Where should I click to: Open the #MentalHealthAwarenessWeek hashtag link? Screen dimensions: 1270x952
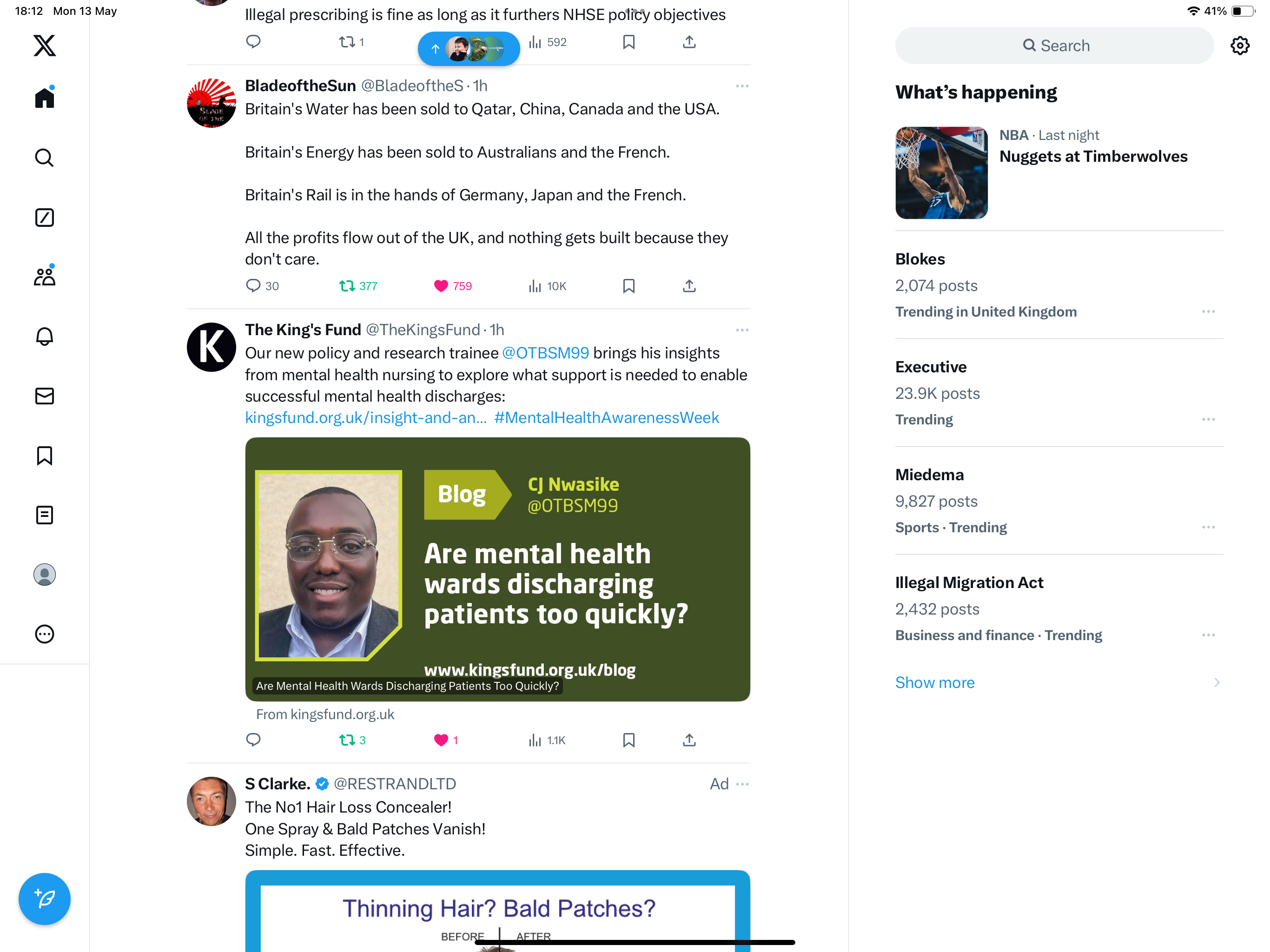tap(606, 417)
